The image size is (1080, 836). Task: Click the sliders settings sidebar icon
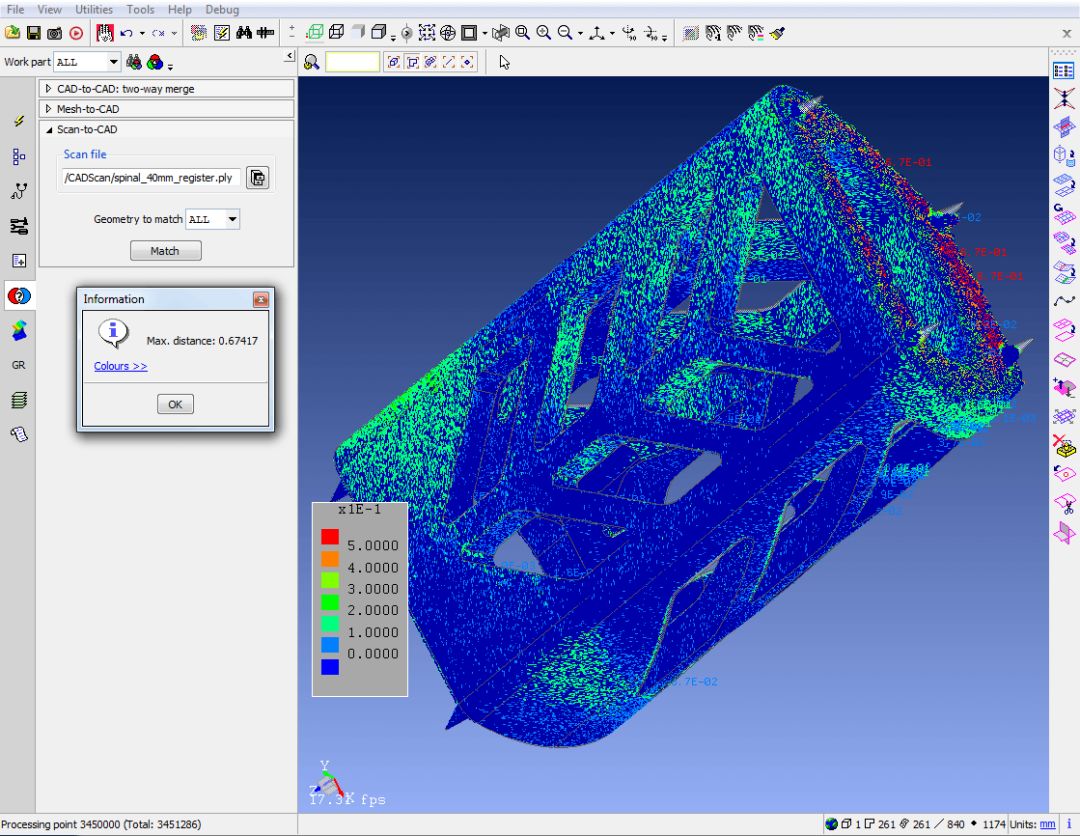(x=19, y=226)
